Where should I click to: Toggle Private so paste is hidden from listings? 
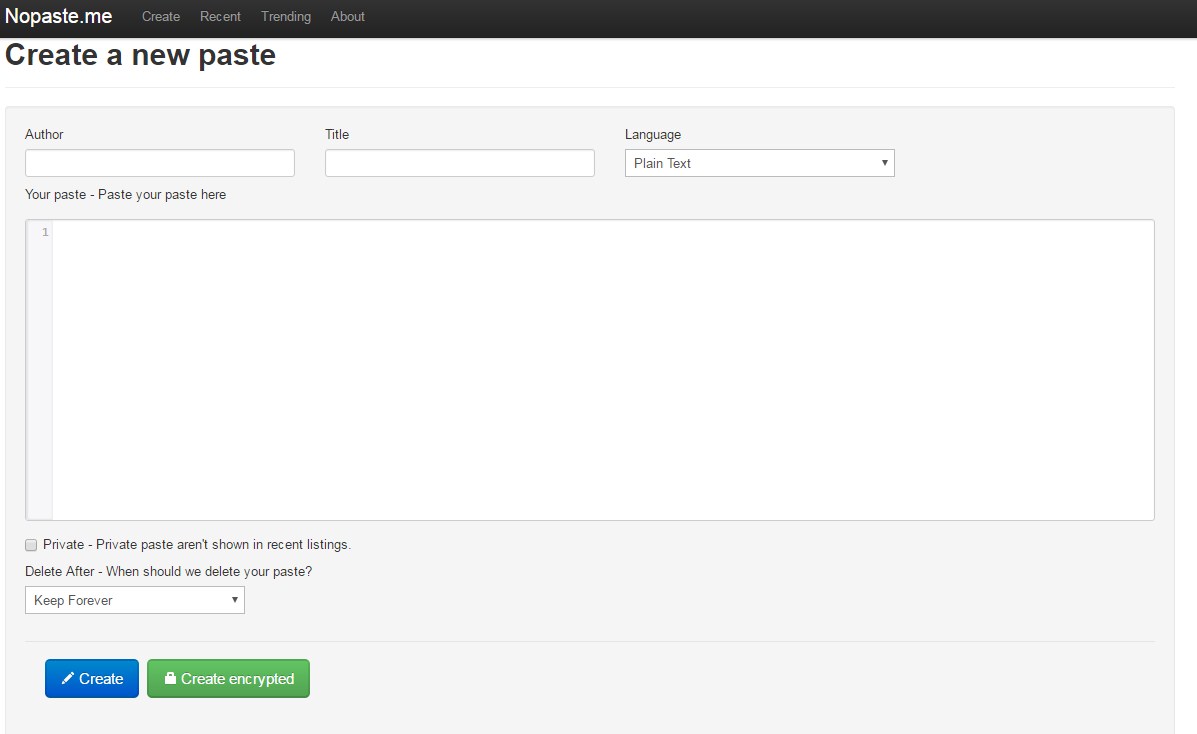click(x=30, y=544)
